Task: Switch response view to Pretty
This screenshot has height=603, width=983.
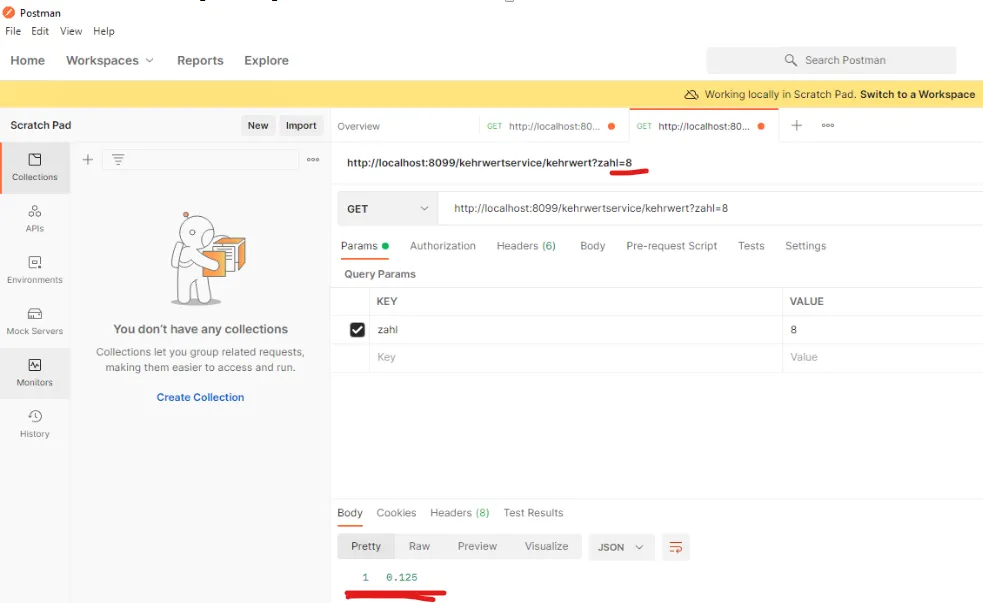Action: [366, 547]
